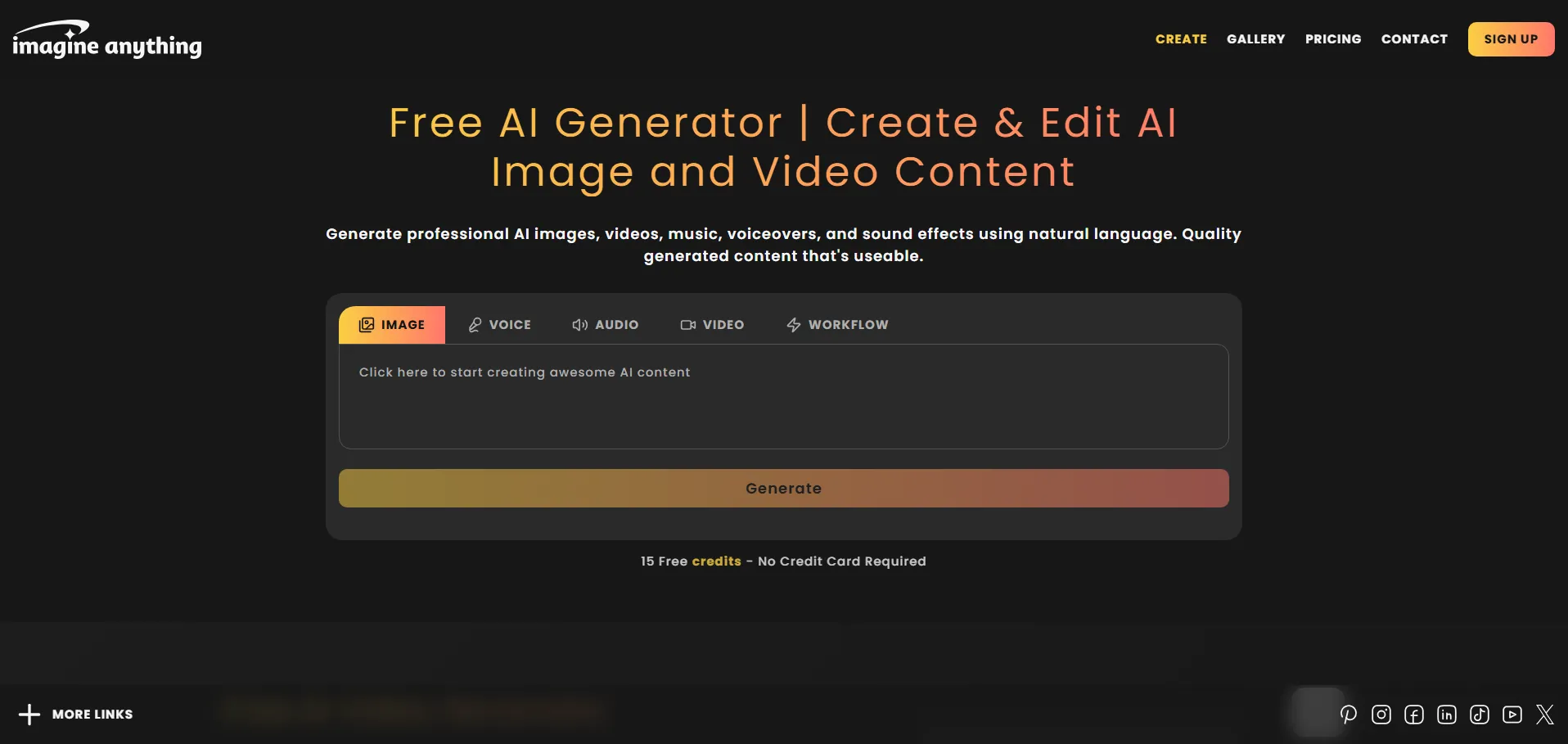Click the Sign Up button
This screenshot has height=744, width=1568.
pyautogui.click(x=1511, y=39)
